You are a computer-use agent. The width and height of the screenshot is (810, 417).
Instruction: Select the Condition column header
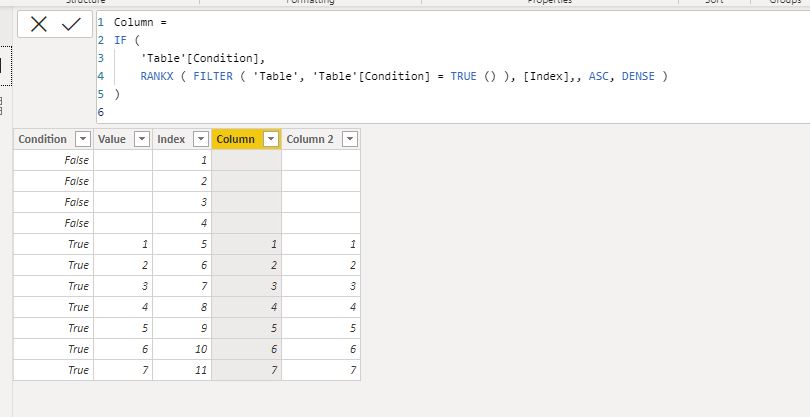pos(42,139)
